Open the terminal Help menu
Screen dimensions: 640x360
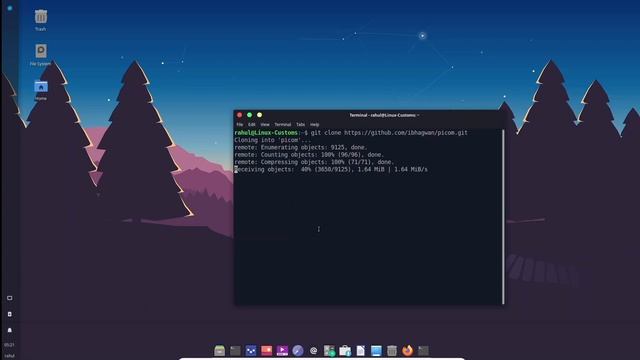pyautogui.click(x=314, y=124)
